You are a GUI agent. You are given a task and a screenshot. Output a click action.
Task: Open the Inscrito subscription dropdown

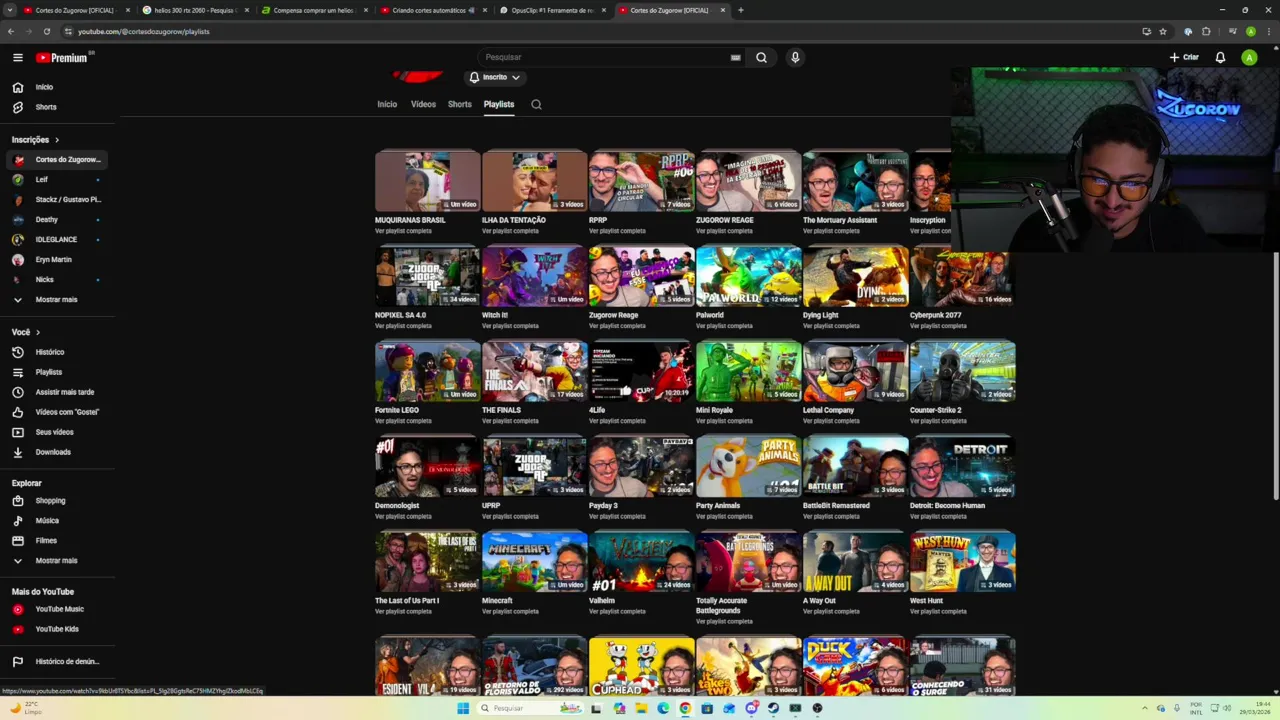[x=495, y=77]
